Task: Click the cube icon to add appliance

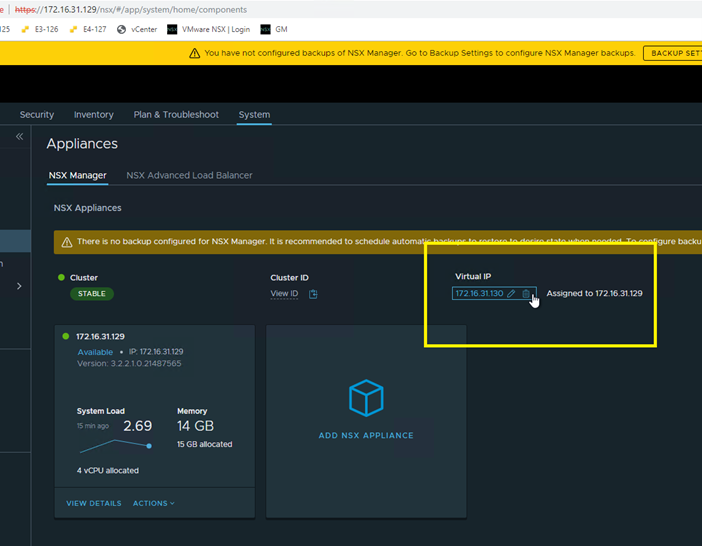Action: pyautogui.click(x=366, y=398)
